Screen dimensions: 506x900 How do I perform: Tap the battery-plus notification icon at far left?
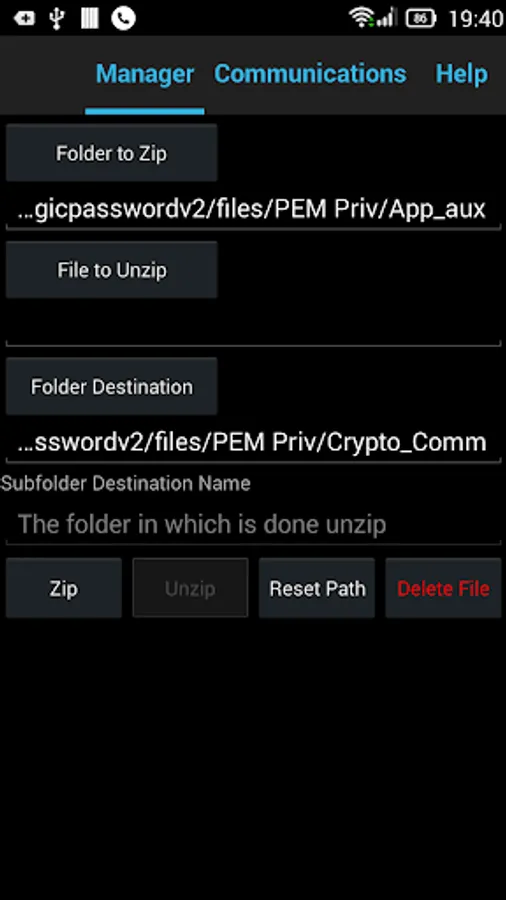point(24,18)
